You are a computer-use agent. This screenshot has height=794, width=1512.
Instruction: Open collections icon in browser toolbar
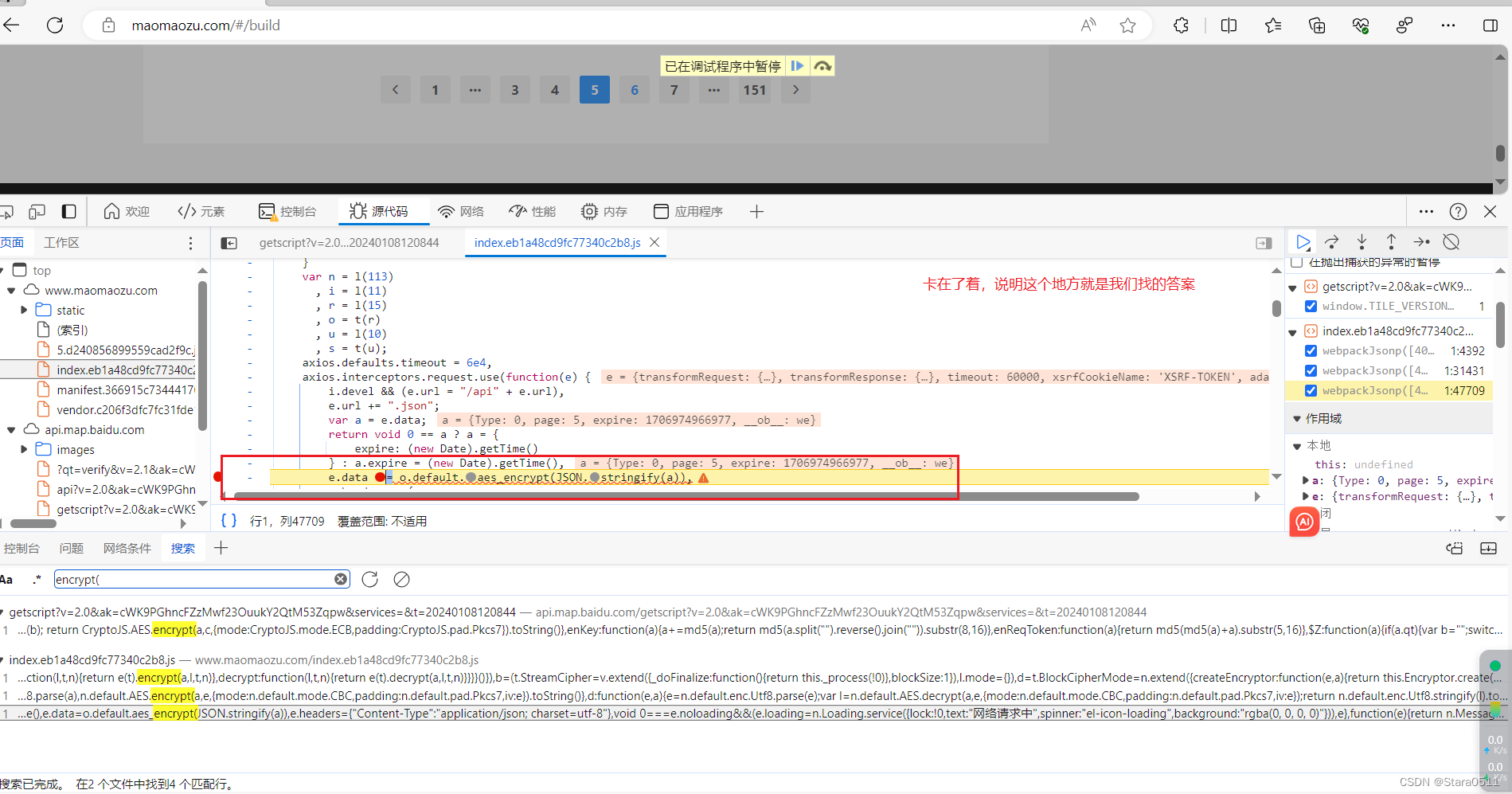click(x=1317, y=25)
